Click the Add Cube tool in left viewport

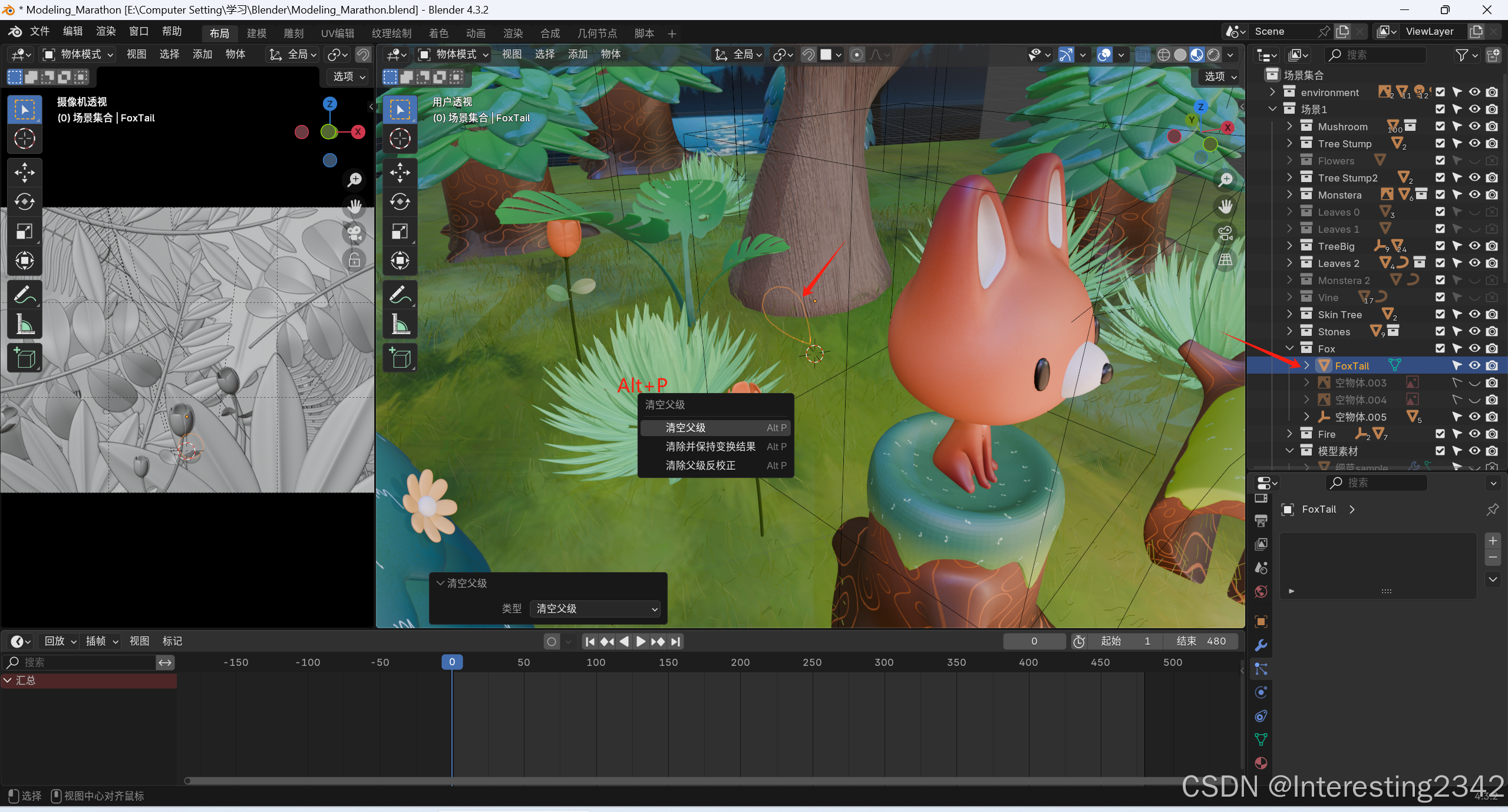click(x=24, y=358)
